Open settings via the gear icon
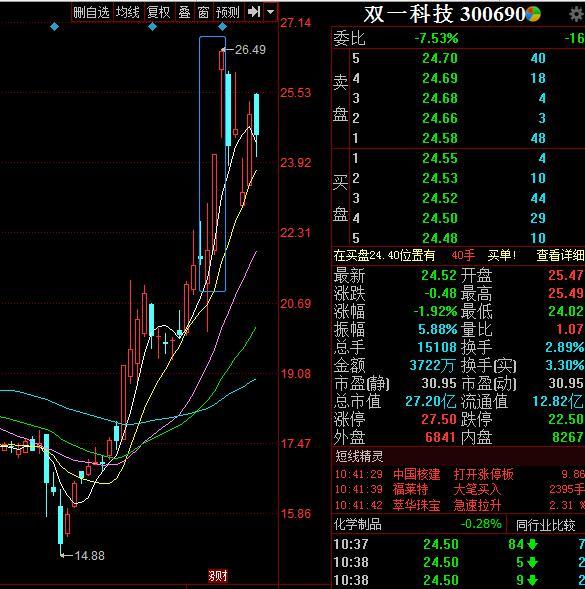The width and height of the screenshot is (585, 589). tap(576, 15)
